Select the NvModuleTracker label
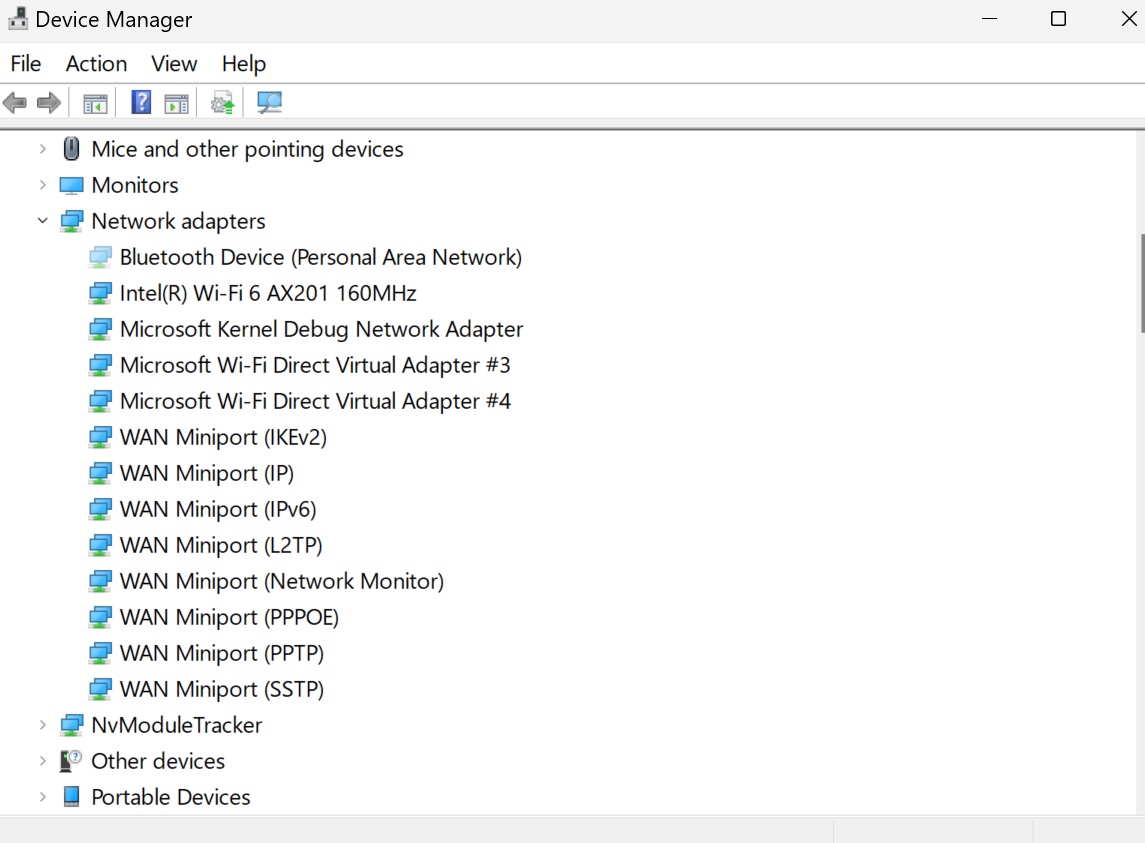 coord(176,725)
